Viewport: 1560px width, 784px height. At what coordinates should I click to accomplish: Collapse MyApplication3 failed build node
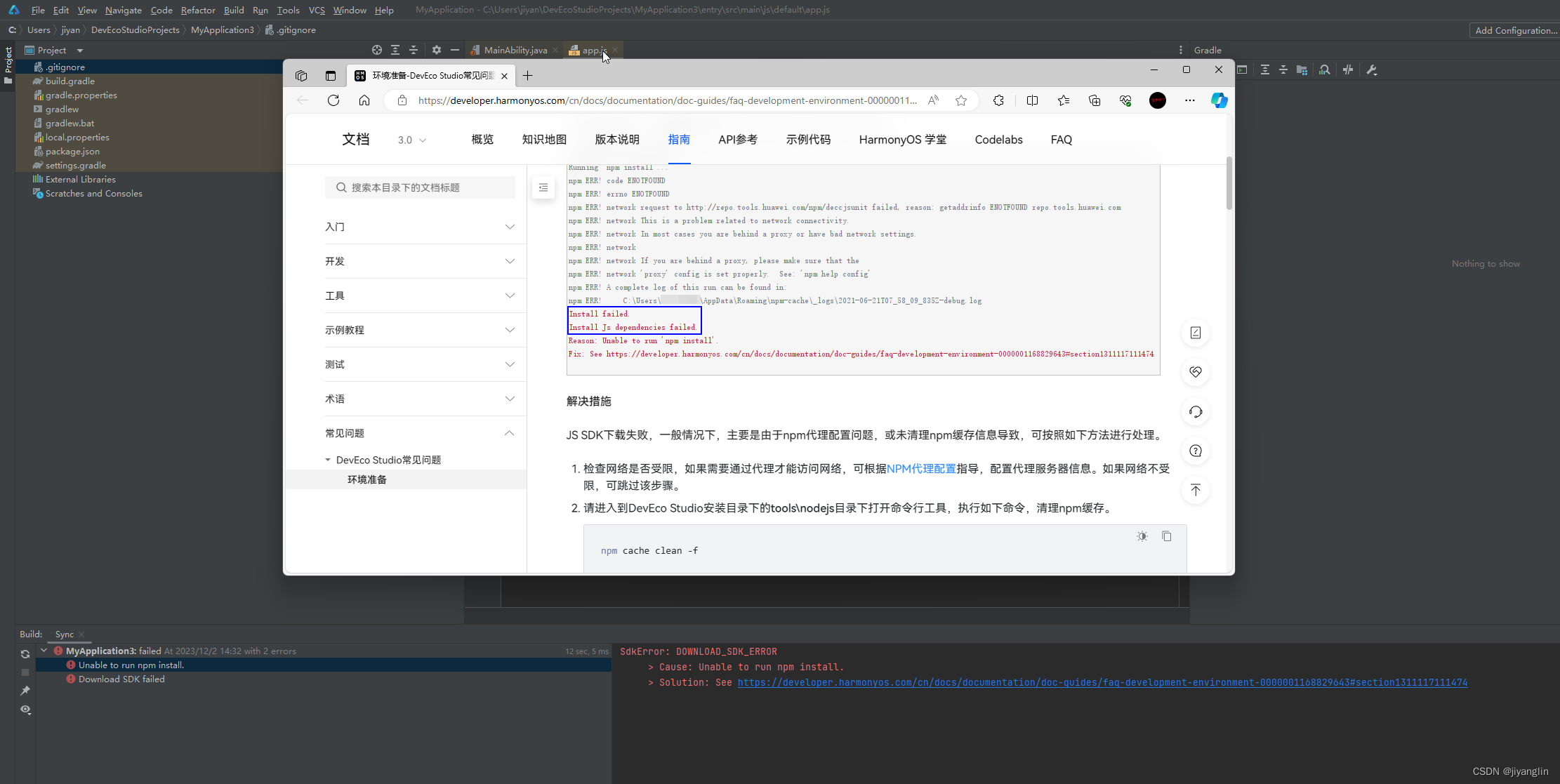click(44, 651)
